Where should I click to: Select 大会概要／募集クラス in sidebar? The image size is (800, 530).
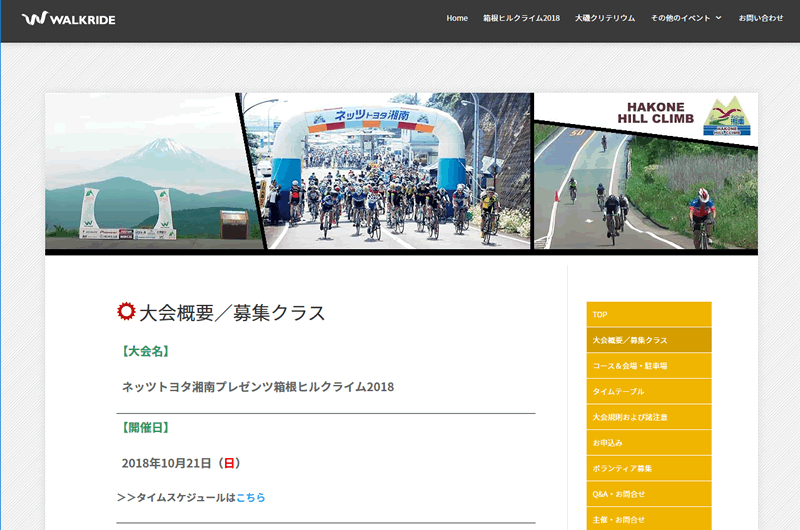(649, 340)
